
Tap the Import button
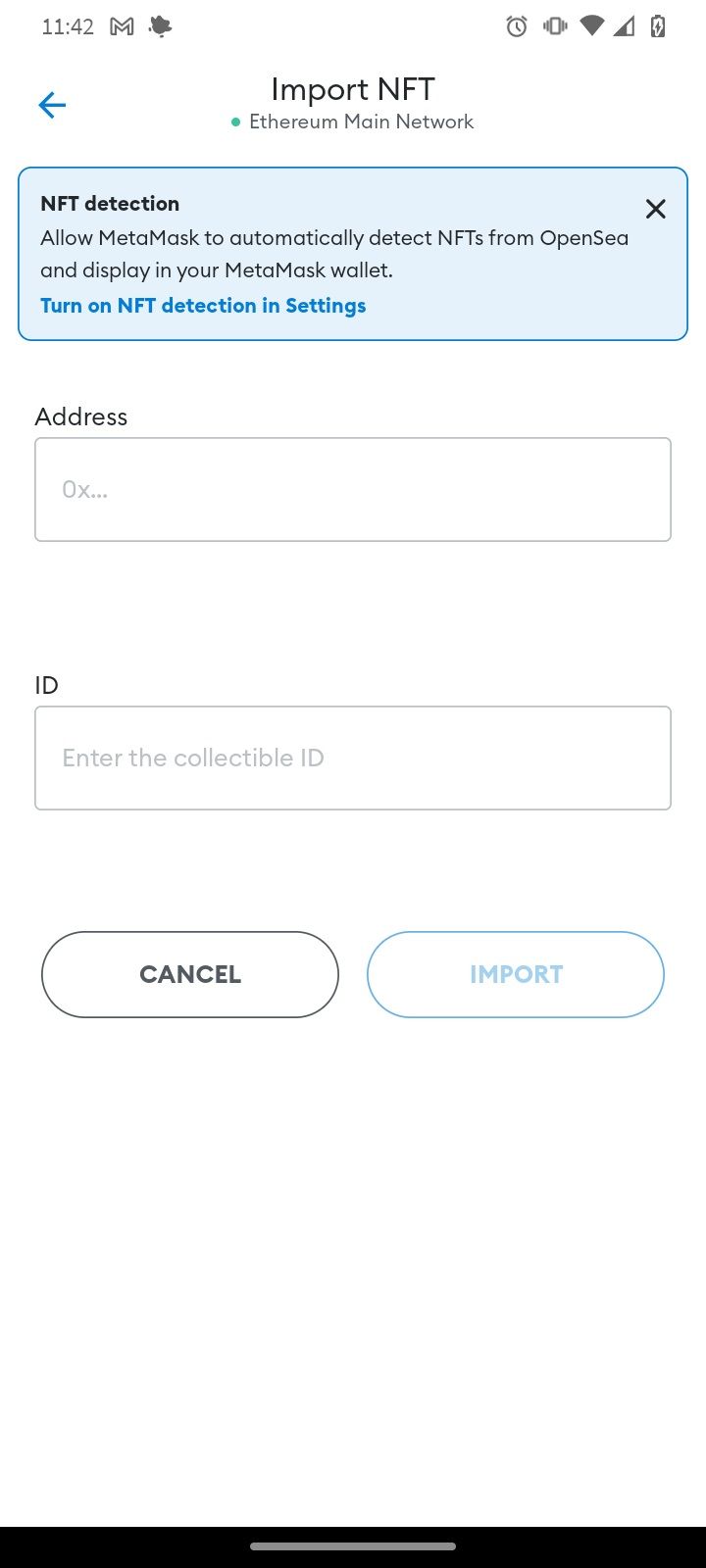516,974
